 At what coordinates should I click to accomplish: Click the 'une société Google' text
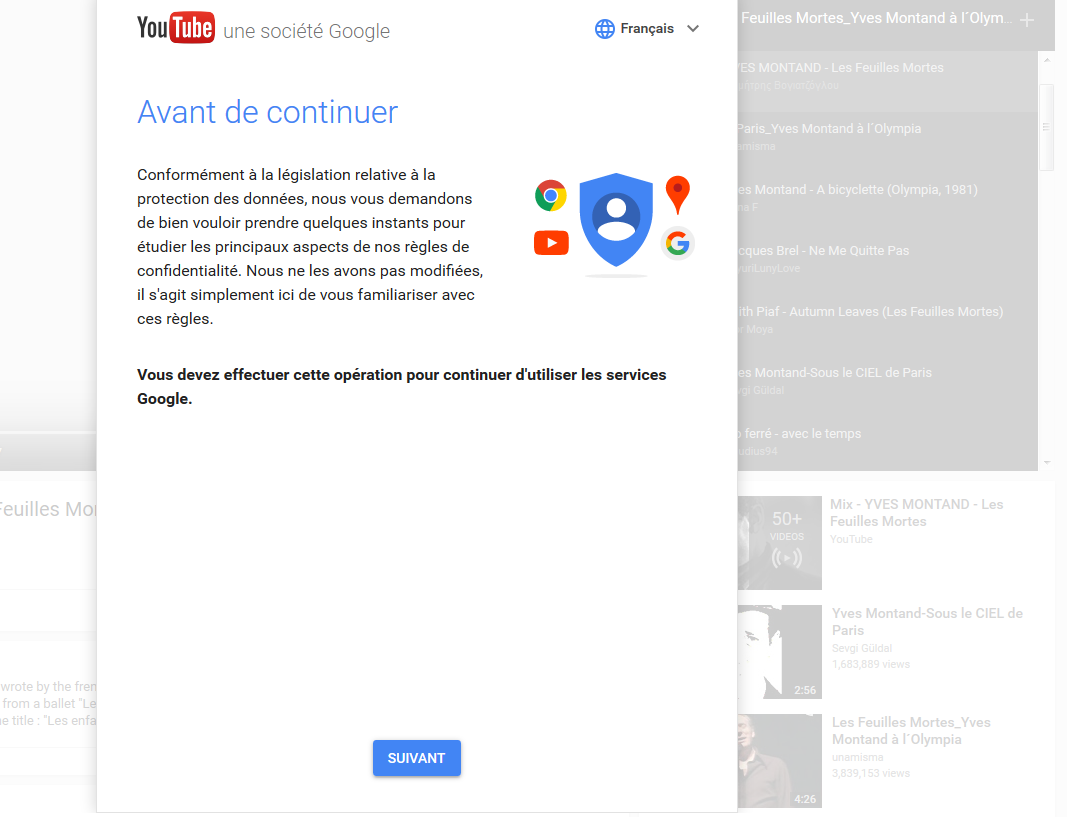306,31
